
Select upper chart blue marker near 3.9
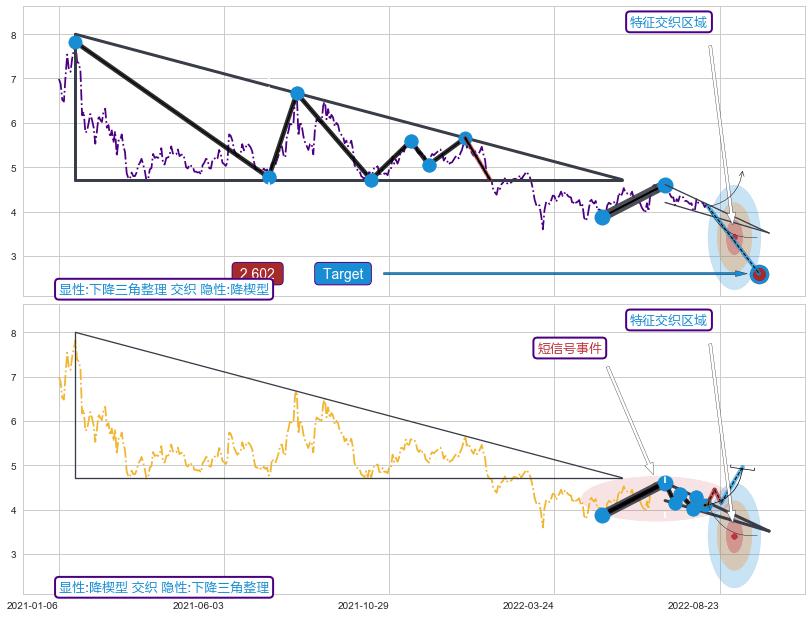[x=602, y=217]
